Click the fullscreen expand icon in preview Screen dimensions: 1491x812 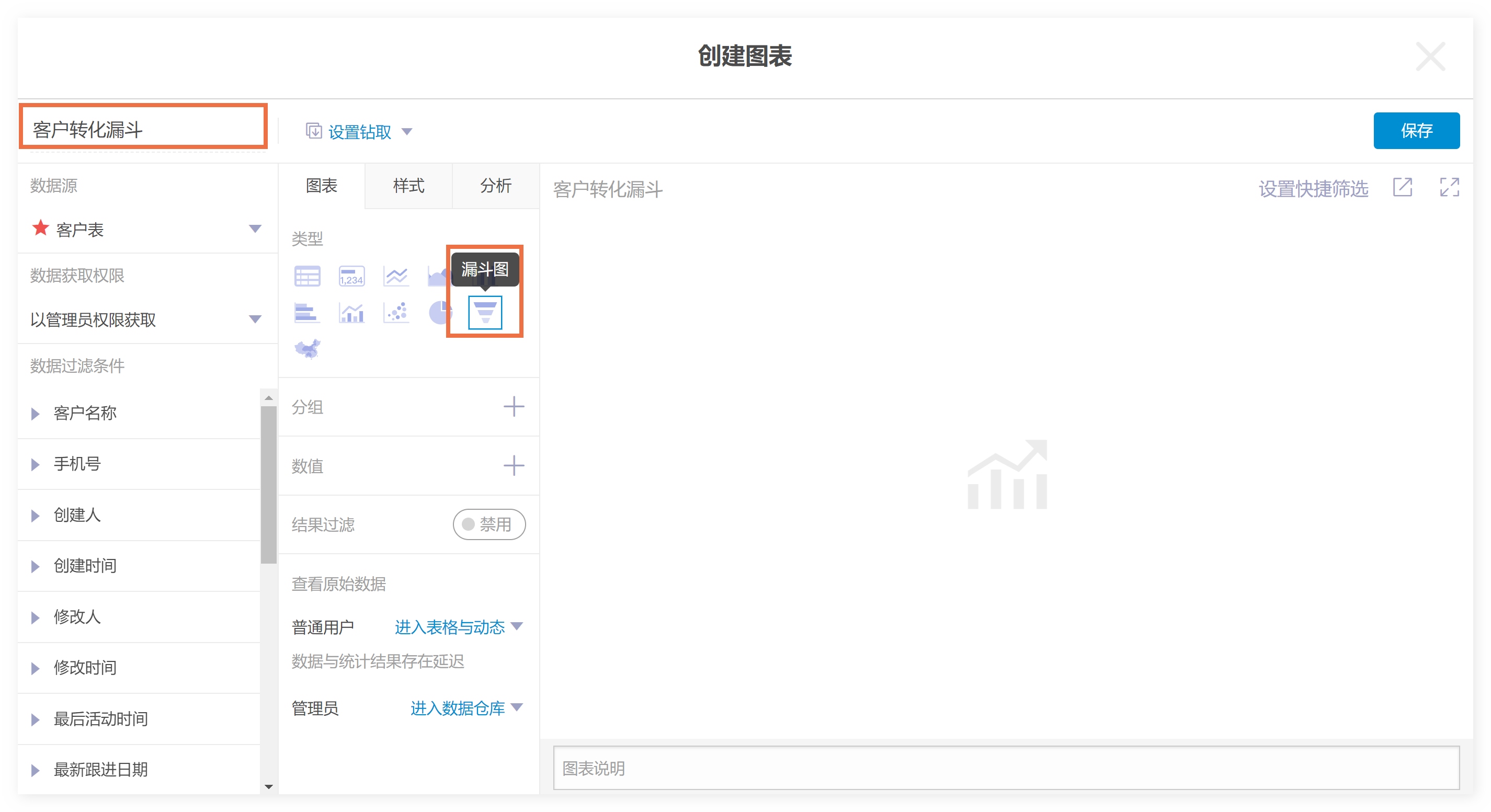click(x=1449, y=188)
